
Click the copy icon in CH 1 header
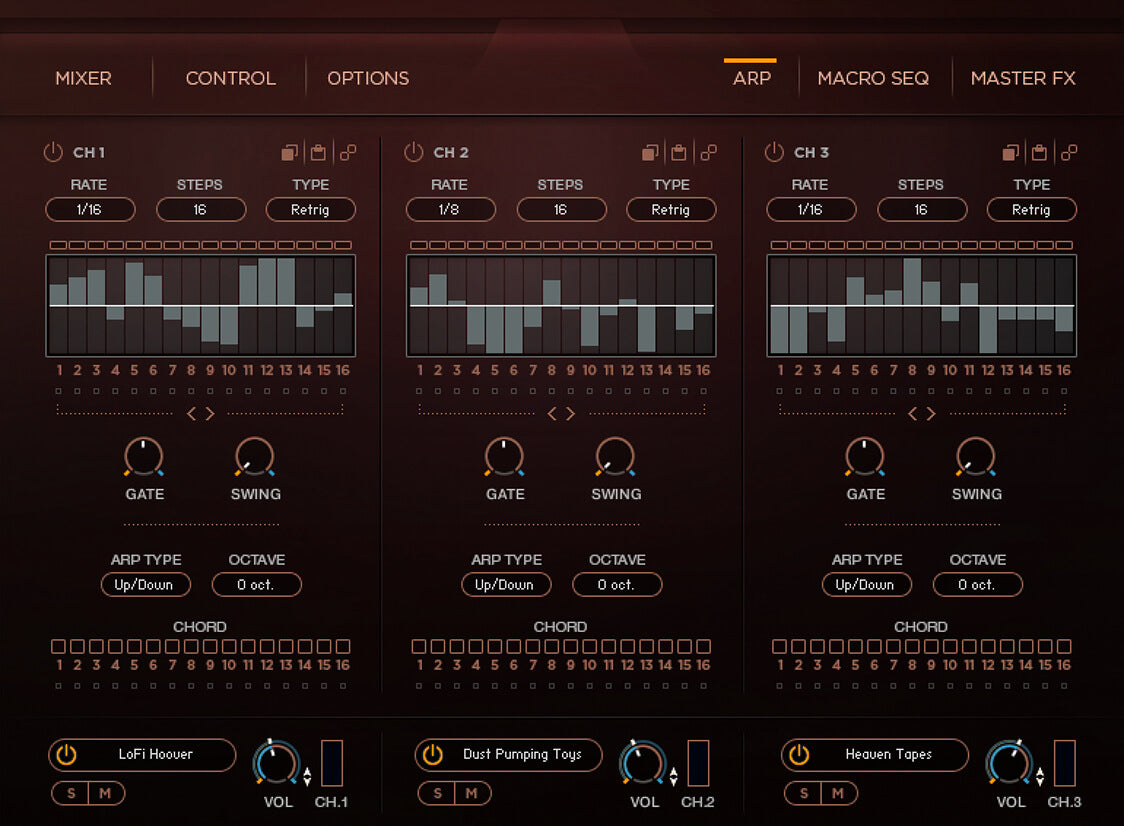(290, 153)
